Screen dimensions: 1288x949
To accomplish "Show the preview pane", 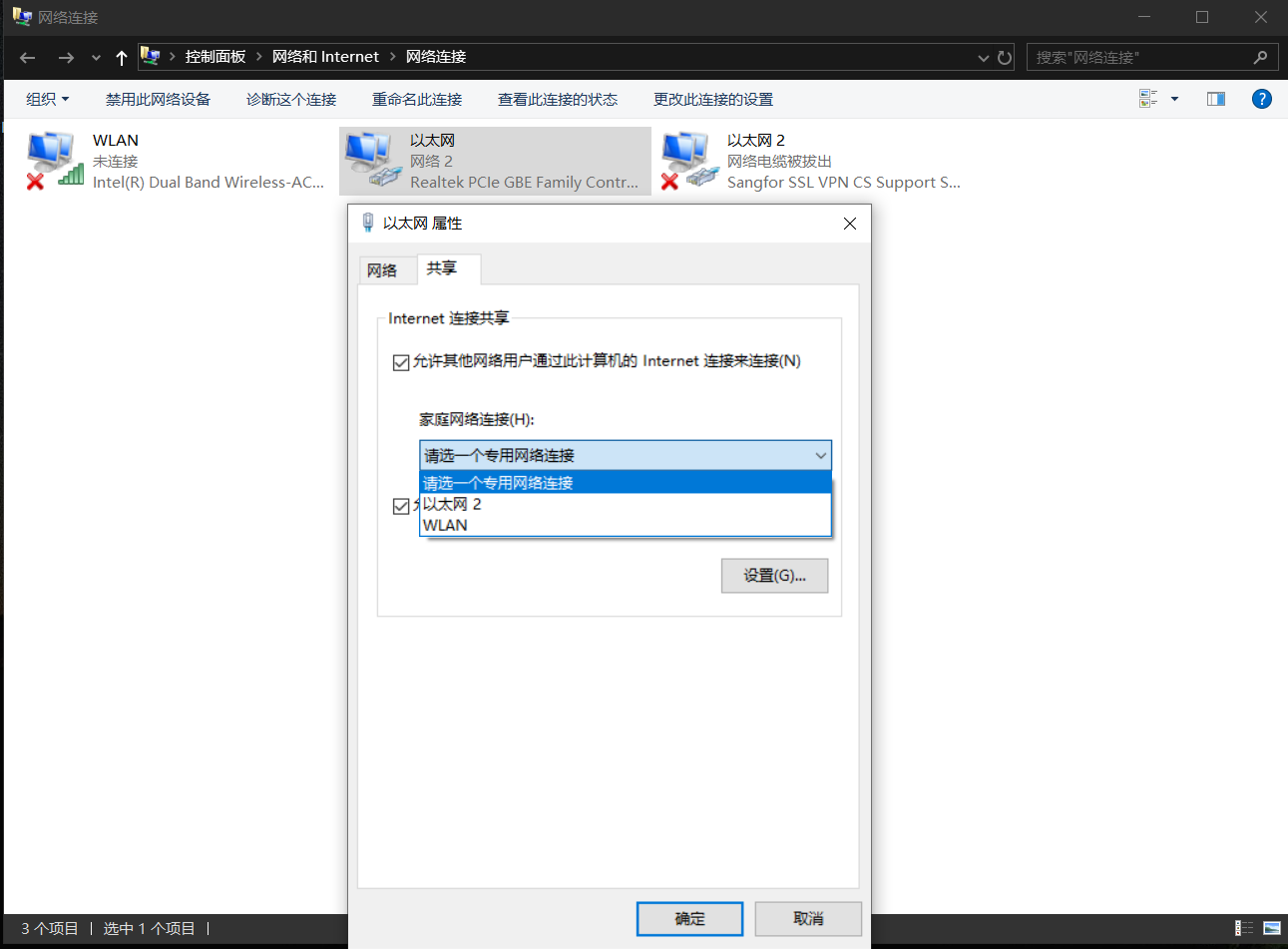I will [1215, 98].
